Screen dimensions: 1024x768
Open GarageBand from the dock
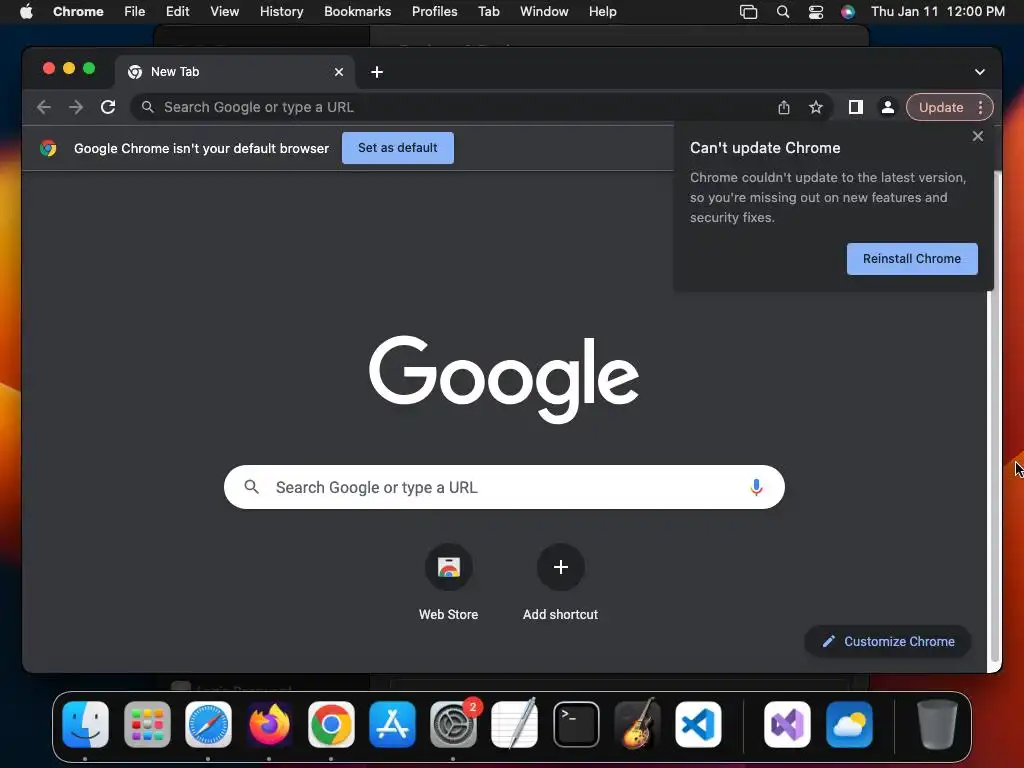pos(637,724)
